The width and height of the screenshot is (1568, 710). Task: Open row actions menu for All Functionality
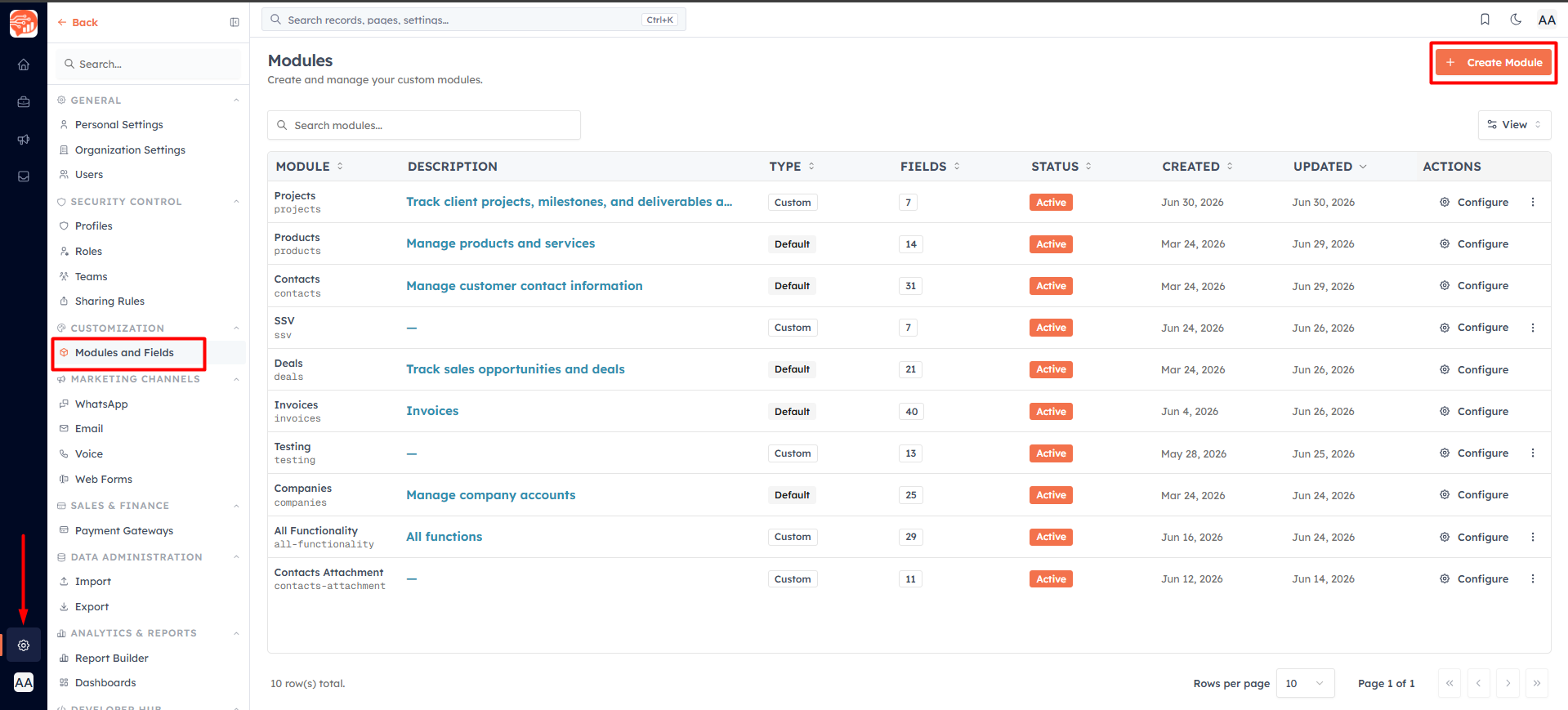pos(1533,537)
